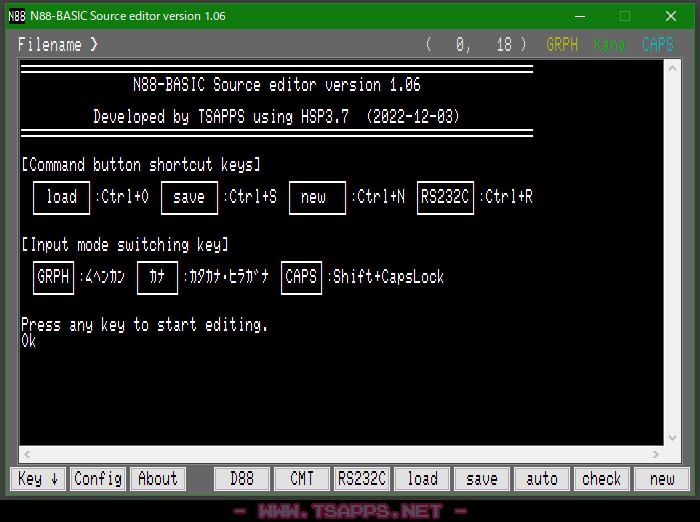Image resolution: width=700 pixels, height=522 pixels.
Task: Click the D88 button
Action: point(242,479)
